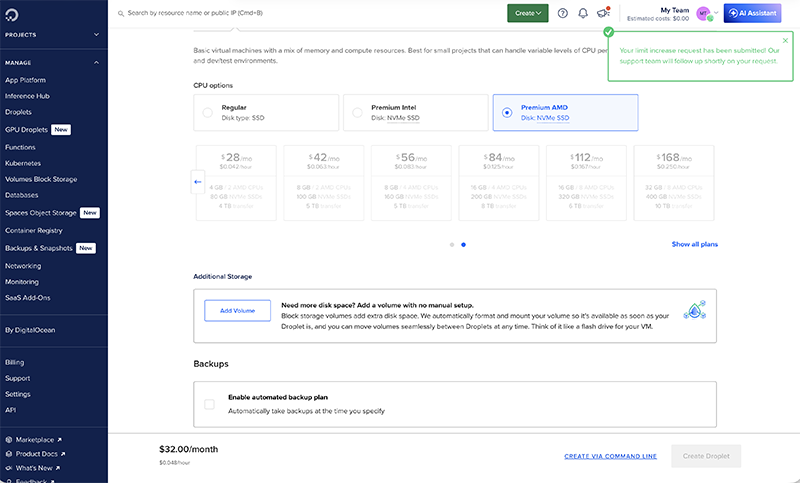Click the left arrow to show previous plans
Viewport: 800px width, 483px height.
pyautogui.click(x=197, y=182)
